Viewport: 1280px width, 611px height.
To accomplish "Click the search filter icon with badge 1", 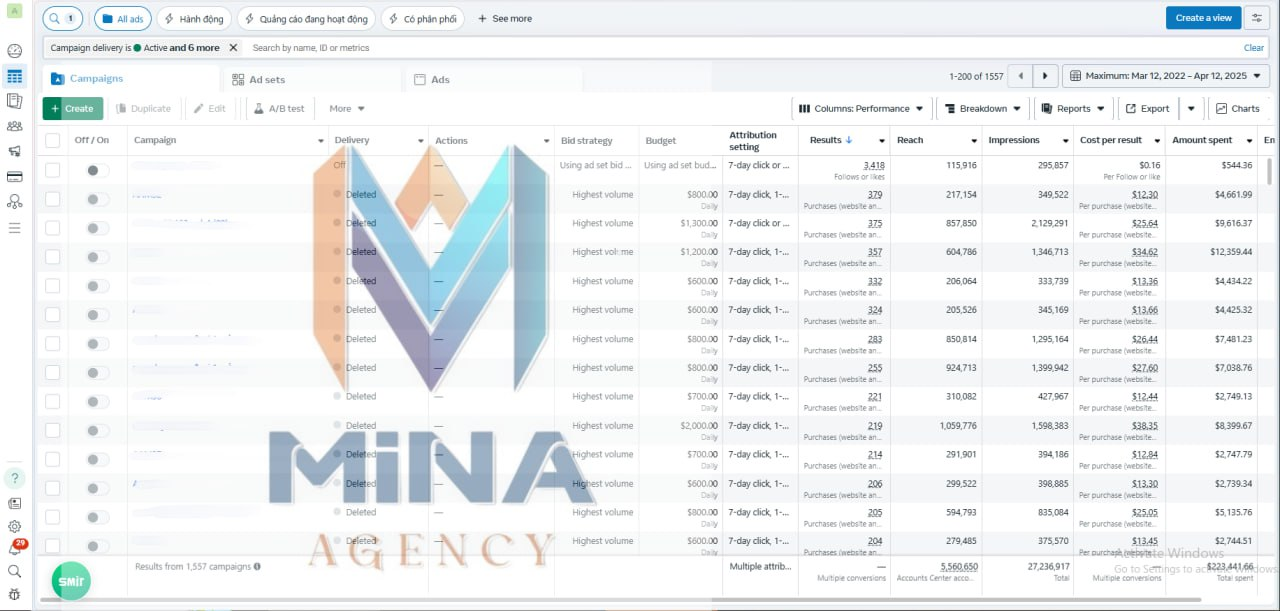I will pyautogui.click(x=62, y=18).
